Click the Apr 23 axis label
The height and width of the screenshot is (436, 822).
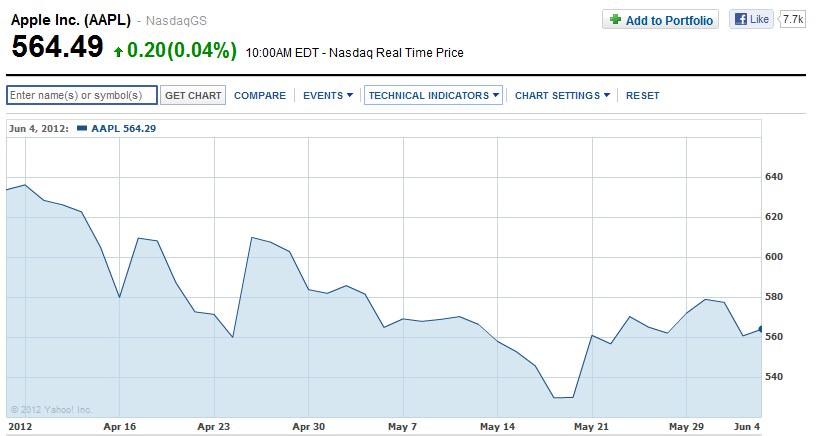point(213,427)
